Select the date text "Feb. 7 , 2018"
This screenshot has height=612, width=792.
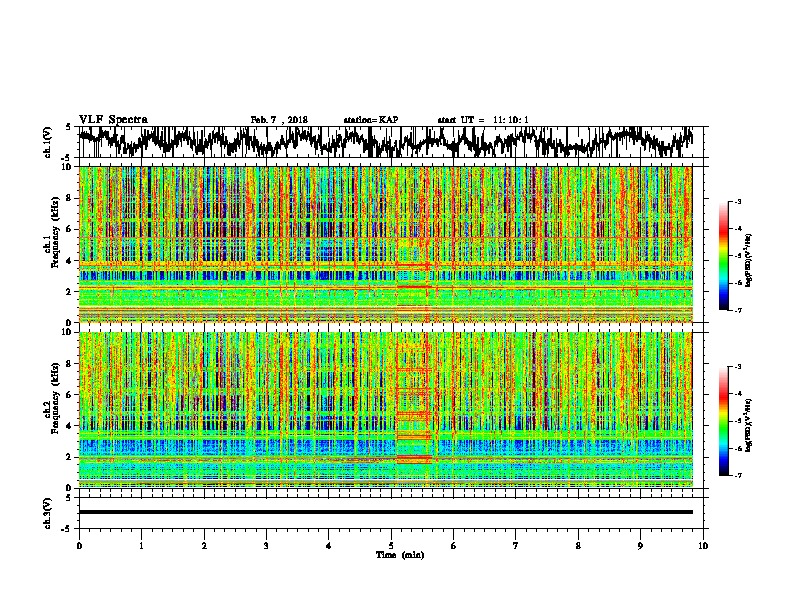(279, 120)
